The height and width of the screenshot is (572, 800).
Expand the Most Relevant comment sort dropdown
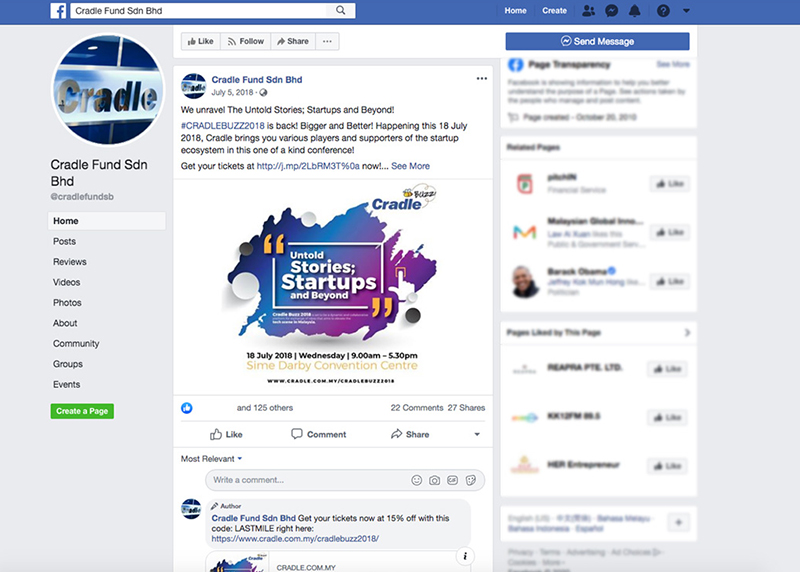pos(211,459)
